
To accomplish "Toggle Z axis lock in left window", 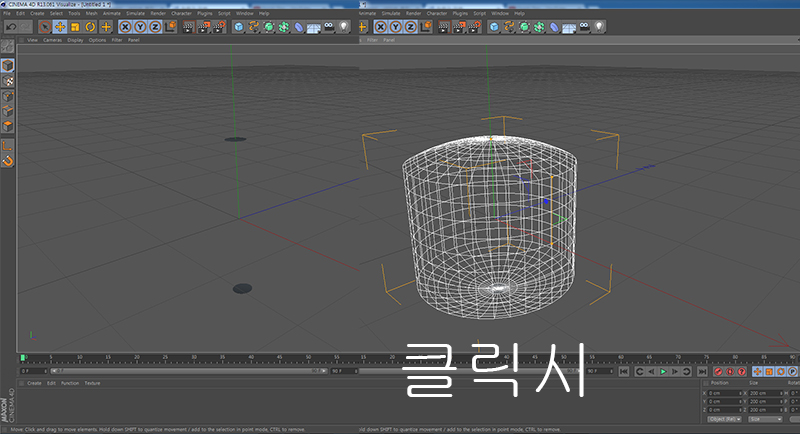I will tap(155, 27).
